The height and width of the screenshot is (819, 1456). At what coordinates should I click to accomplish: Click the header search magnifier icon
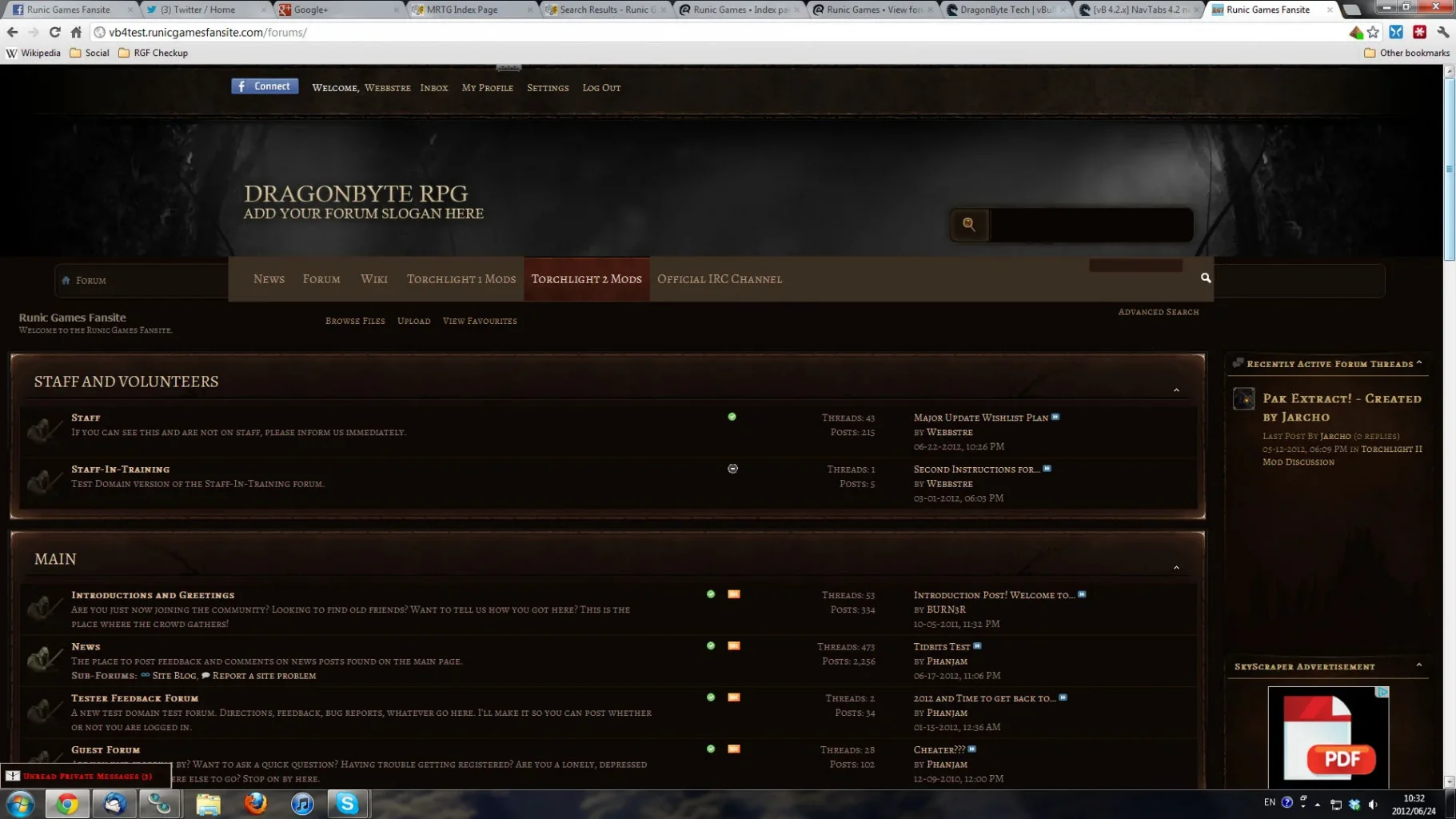pyautogui.click(x=969, y=225)
